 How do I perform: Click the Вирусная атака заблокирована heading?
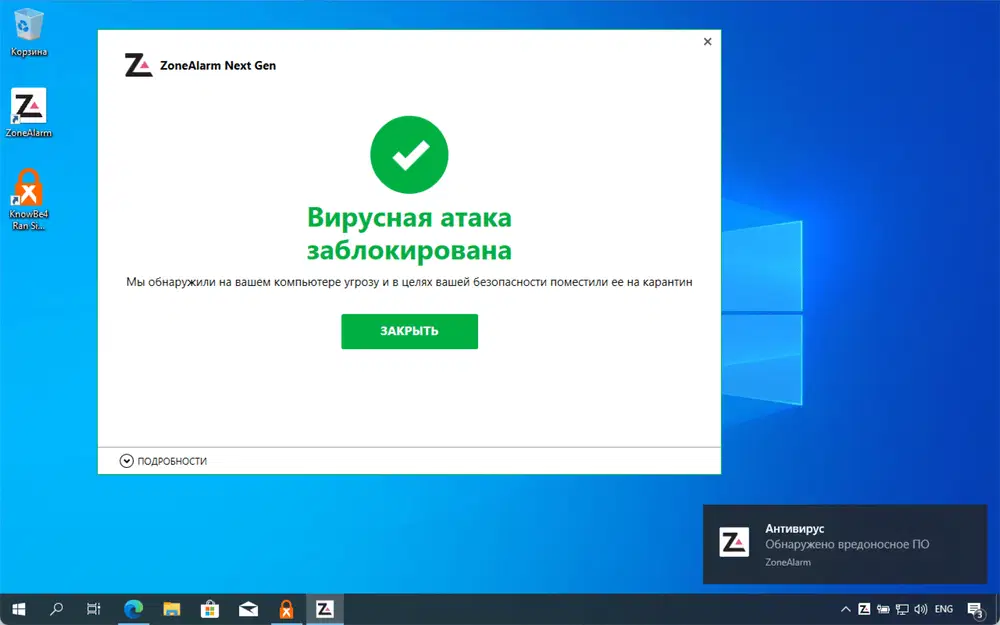point(409,233)
